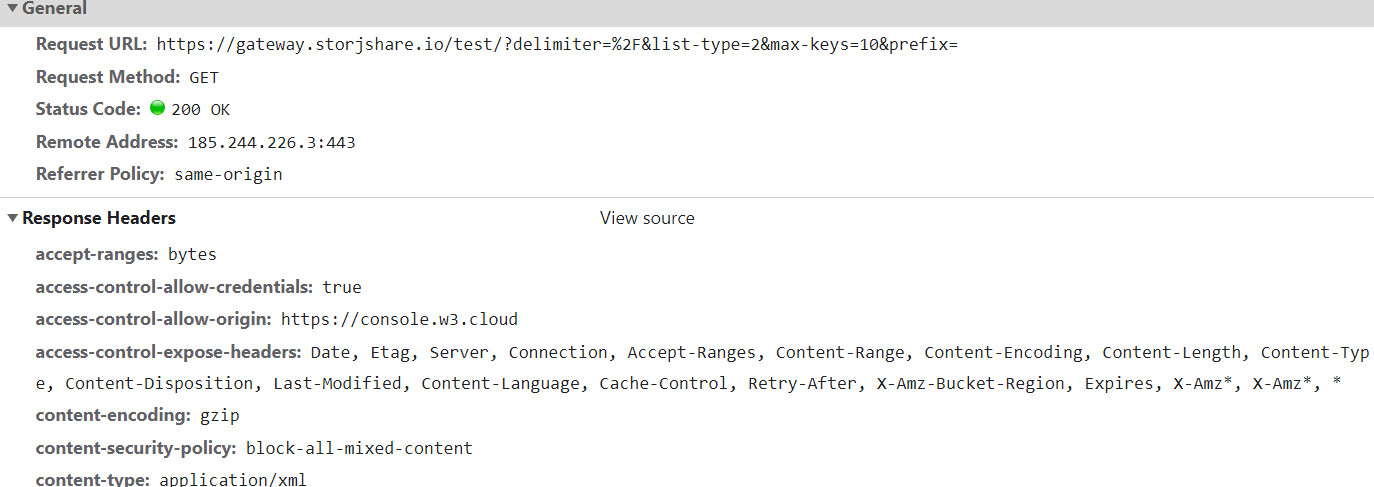Click the Response Headers section title
This screenshot has width=1374, height=487.
tap(99, 218)
